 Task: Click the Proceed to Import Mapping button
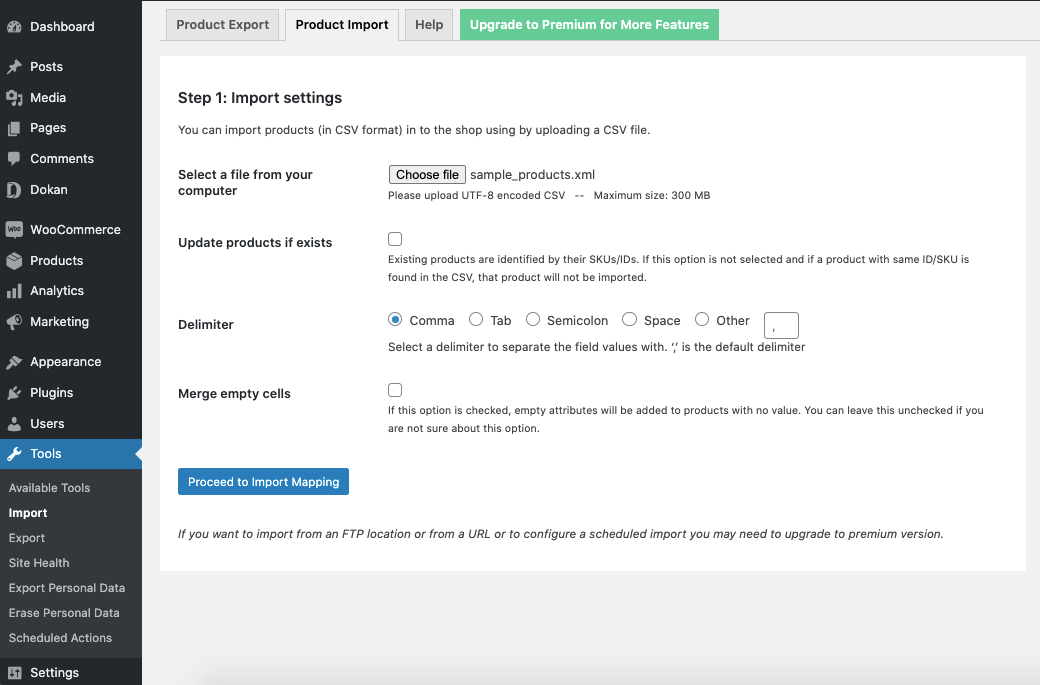tap(263, 481)
